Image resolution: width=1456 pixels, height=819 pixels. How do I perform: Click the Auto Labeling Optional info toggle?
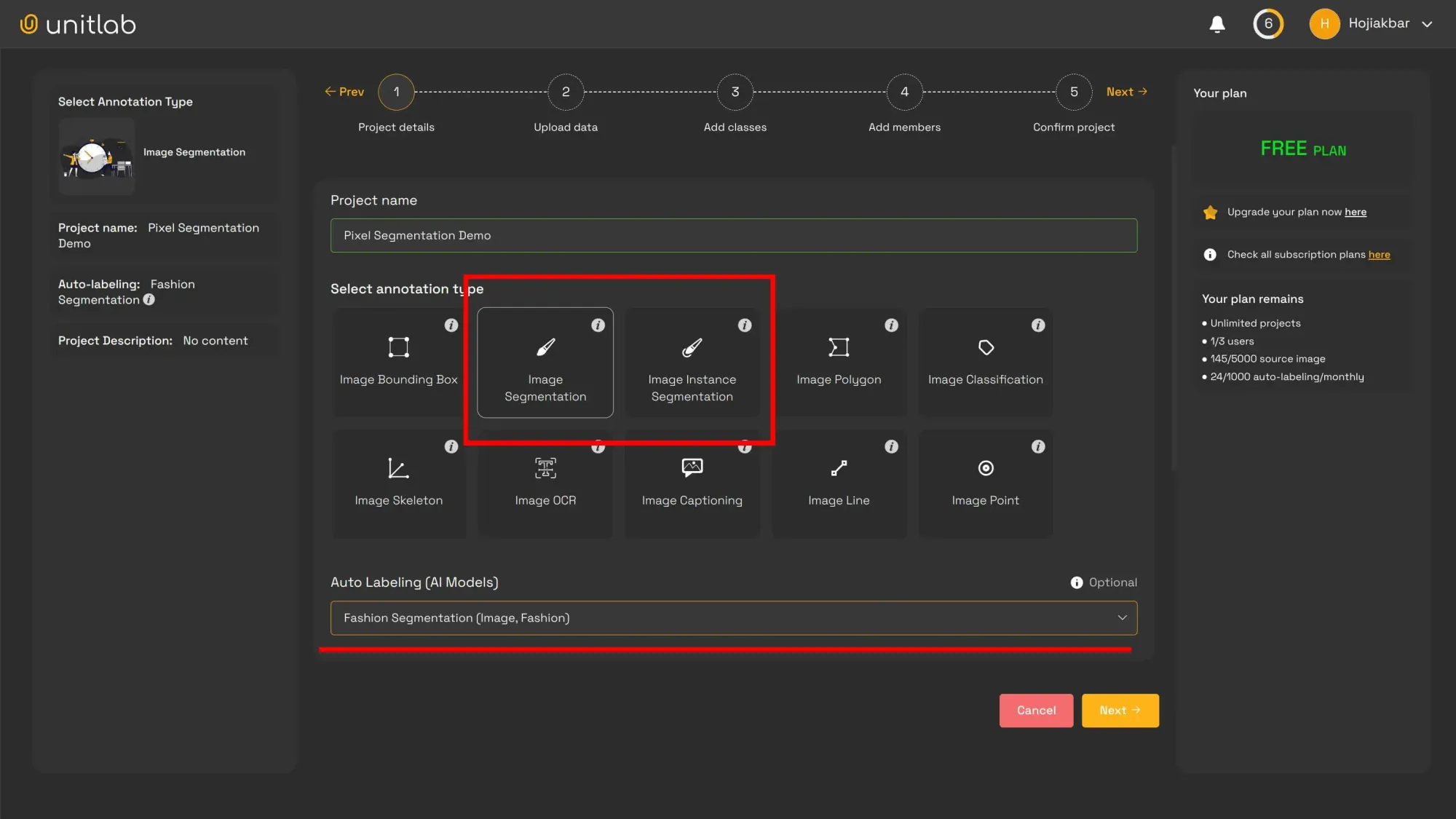1075,582
